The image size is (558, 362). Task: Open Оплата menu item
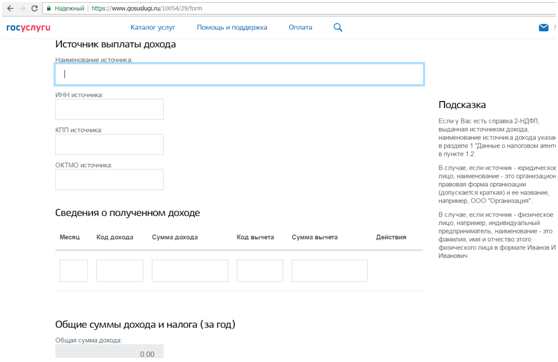point(300,27)
